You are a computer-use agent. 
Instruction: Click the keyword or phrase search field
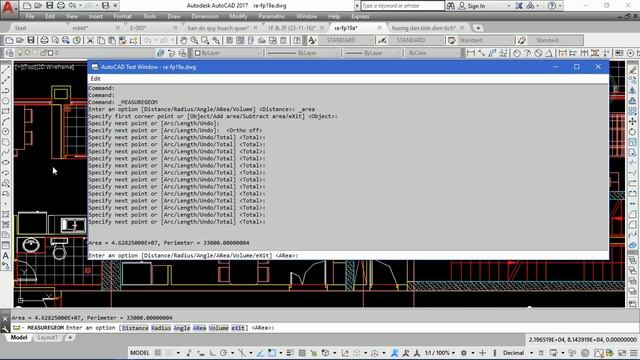coord(402,6)
